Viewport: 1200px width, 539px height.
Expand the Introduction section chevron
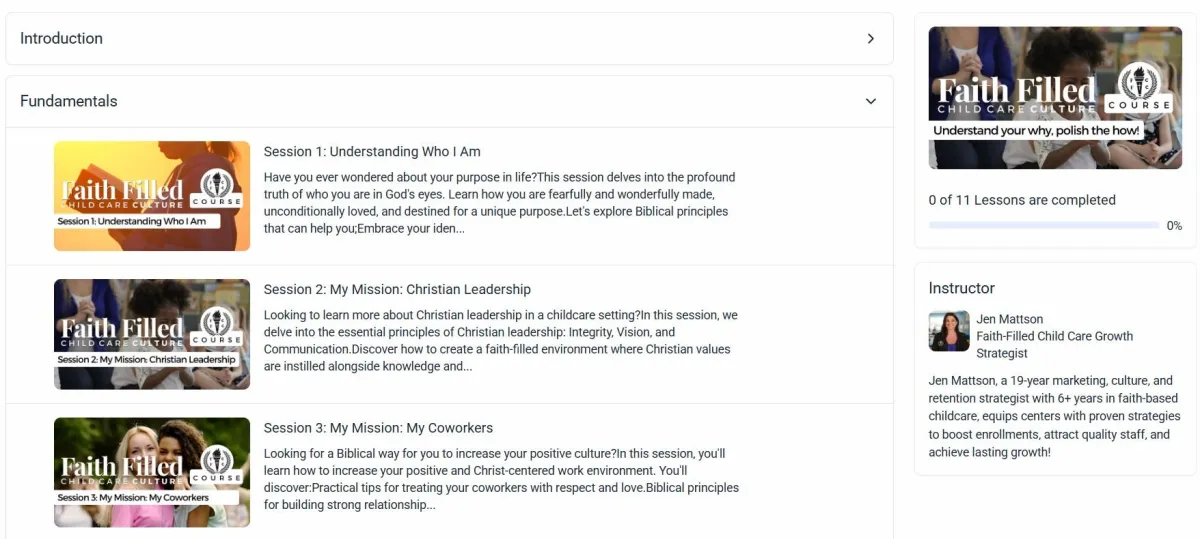click(870, 39)
